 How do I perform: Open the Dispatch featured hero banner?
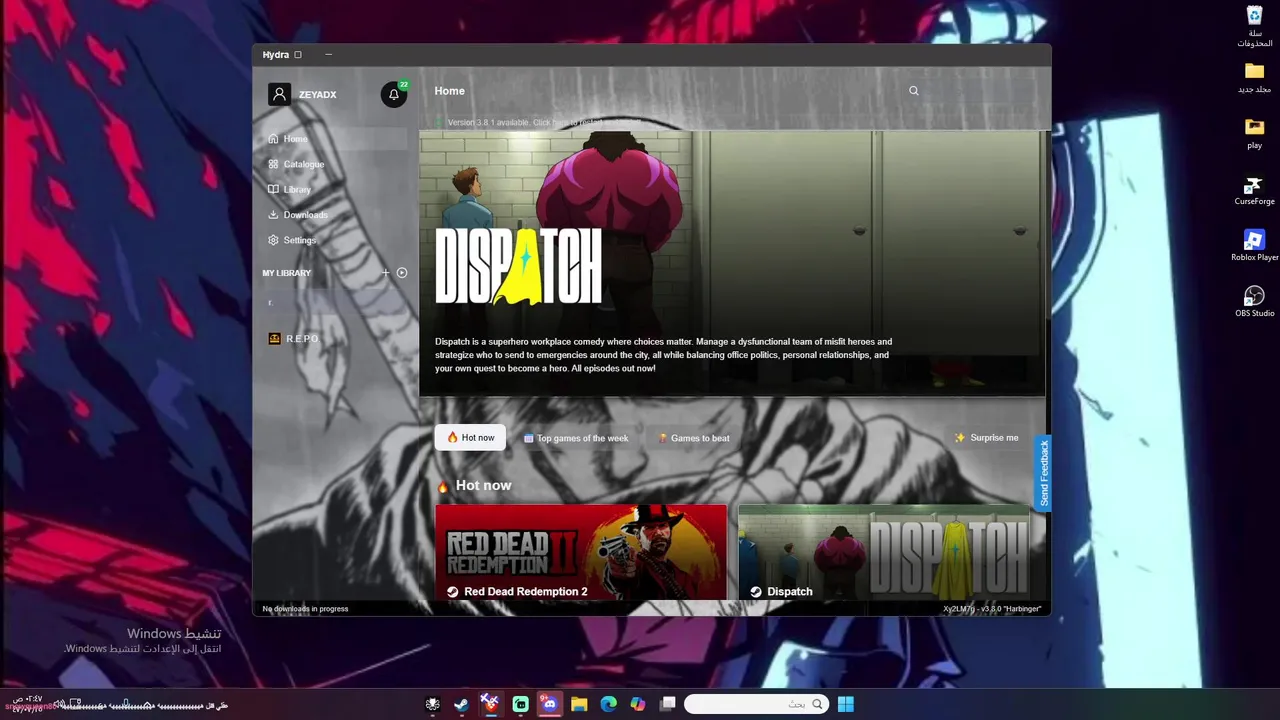coord(732,264)
